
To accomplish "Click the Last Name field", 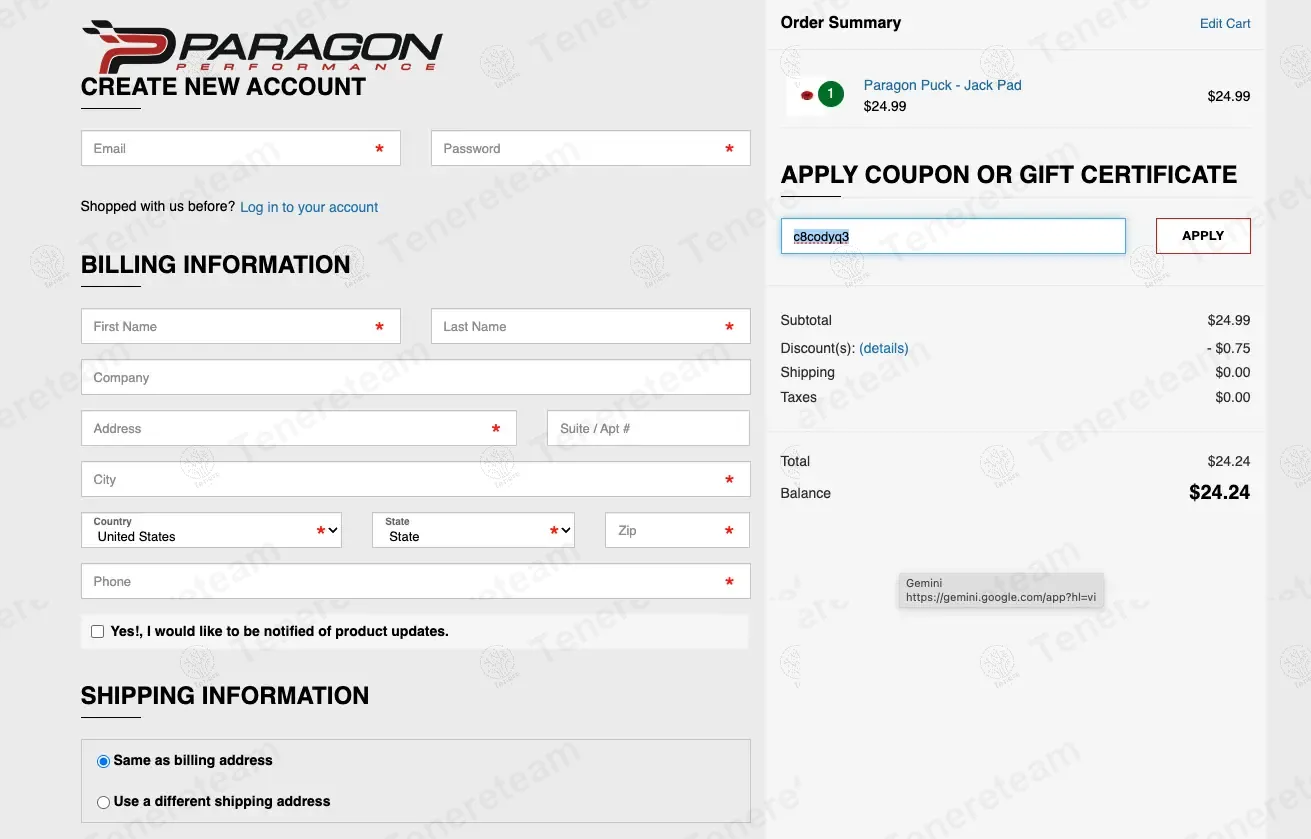I will coord(580,327).
